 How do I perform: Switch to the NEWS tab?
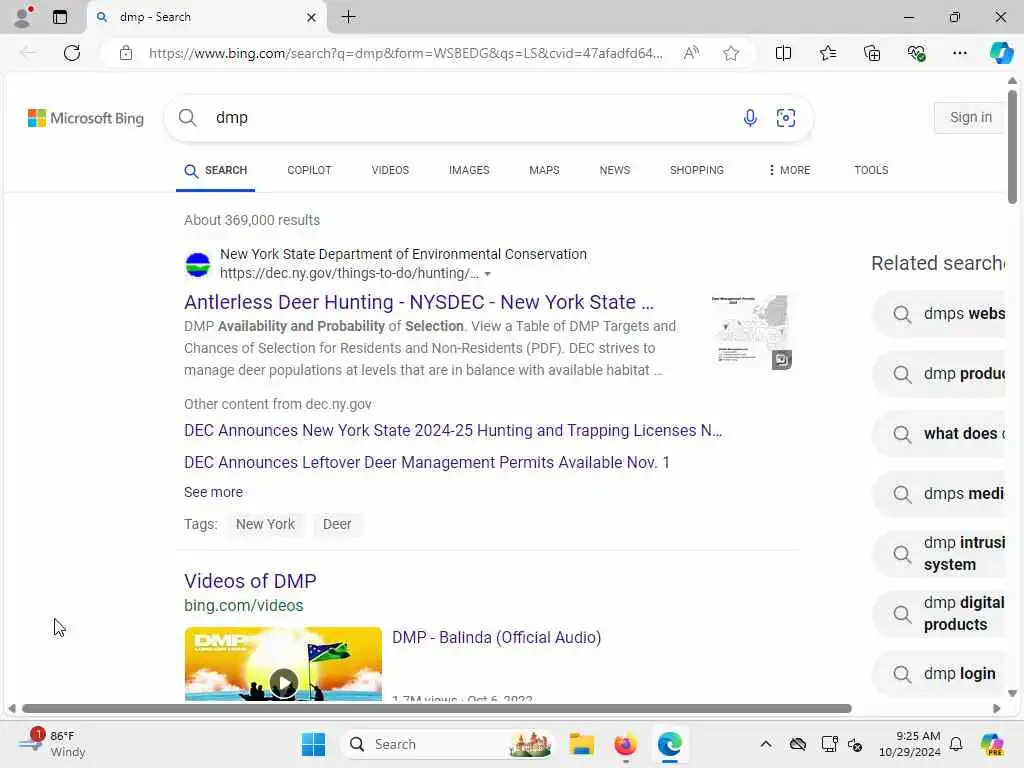[x=615, y=170]
